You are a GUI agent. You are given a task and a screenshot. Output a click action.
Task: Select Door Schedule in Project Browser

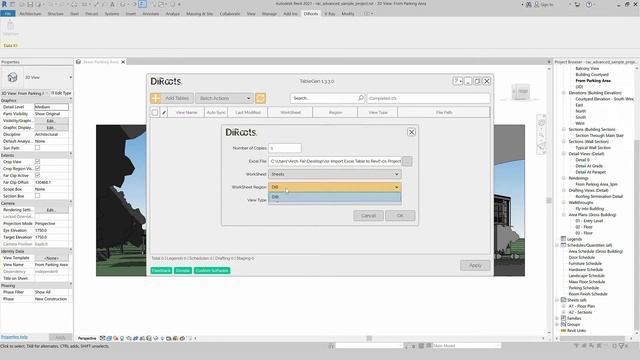pyautogui.click(x=582, y=258)
